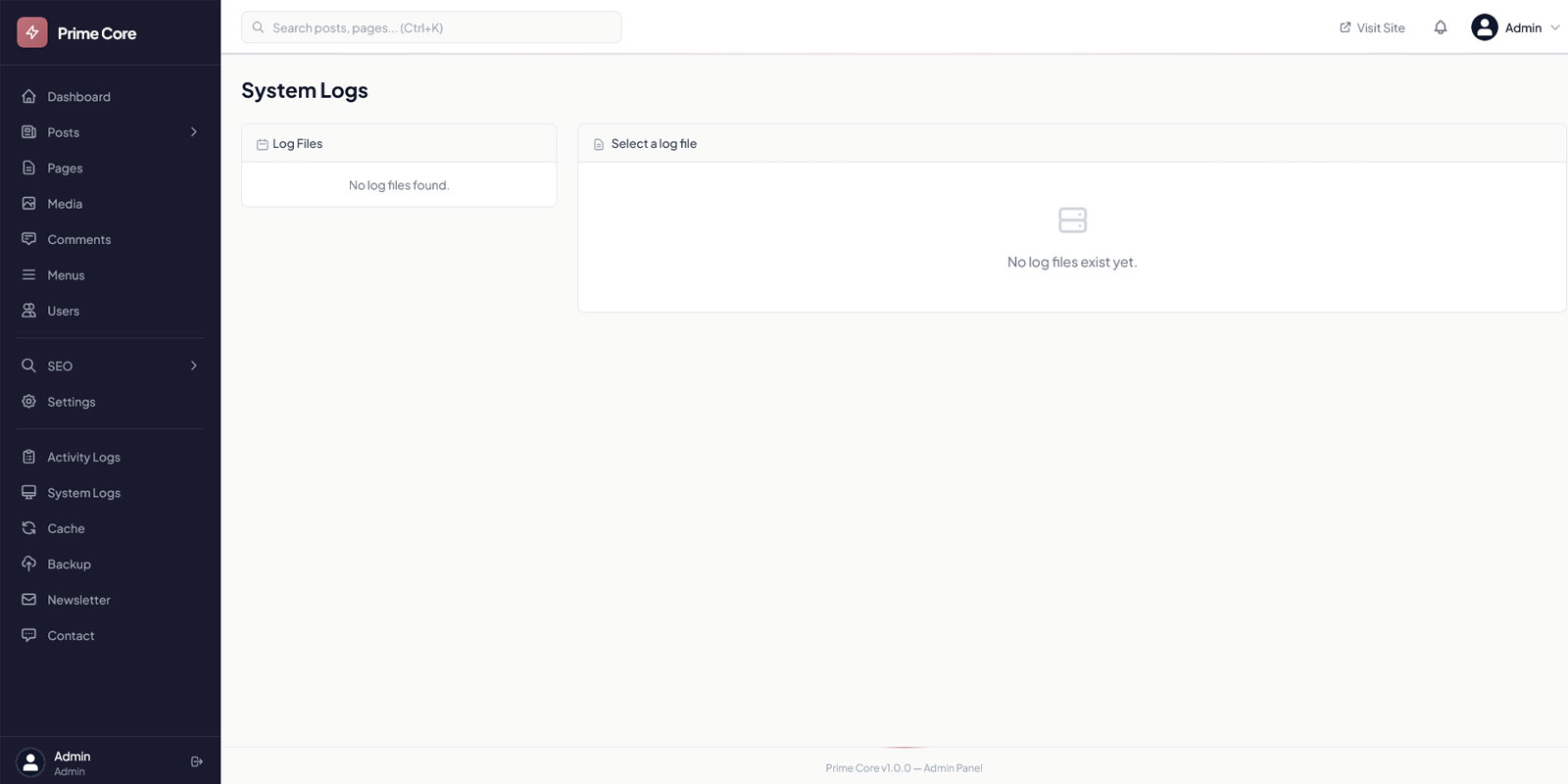Click the Settings gear icon
Screen dimensions: 1568x784
coord(29,402)
